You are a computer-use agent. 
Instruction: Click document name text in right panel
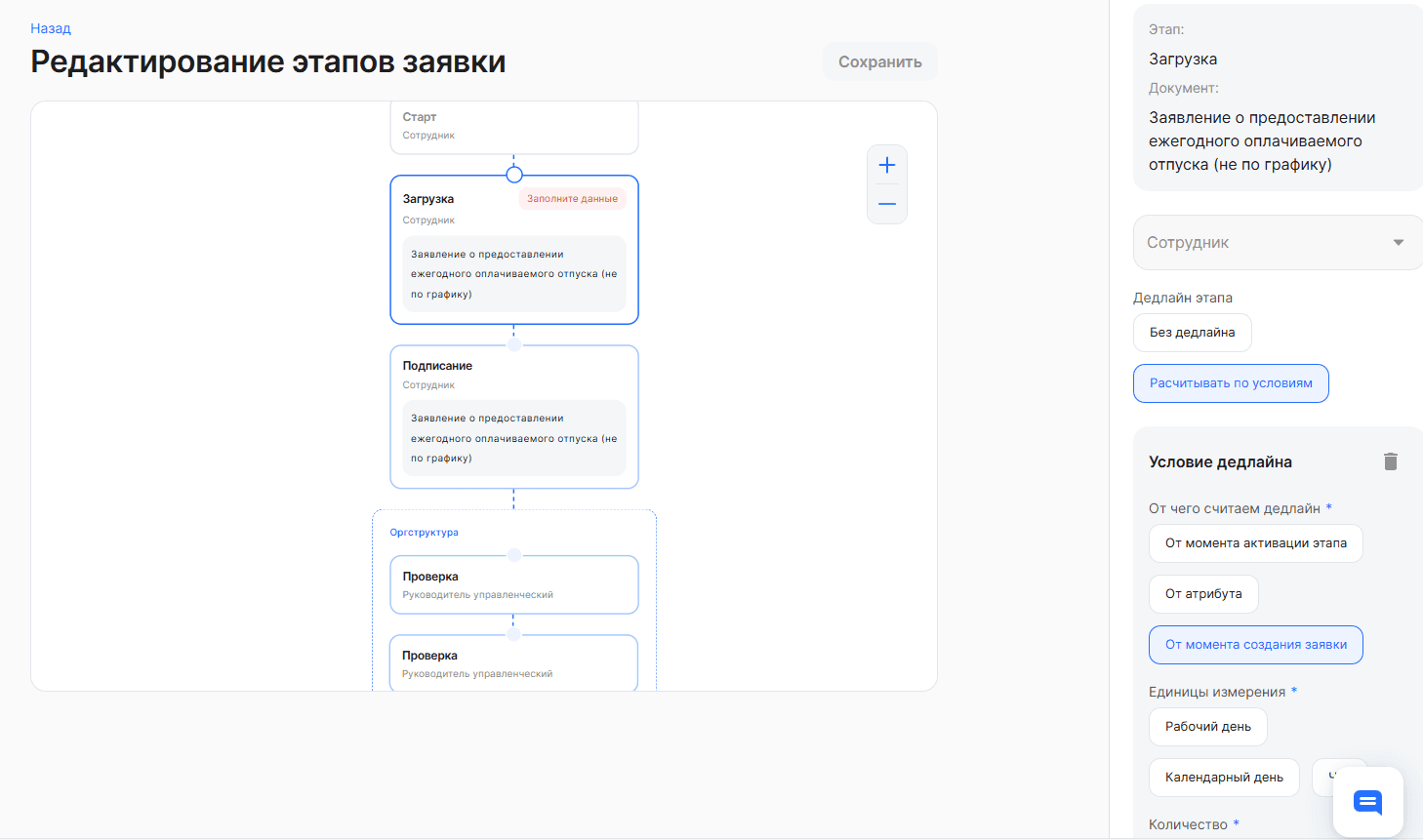coord(1262,141)
